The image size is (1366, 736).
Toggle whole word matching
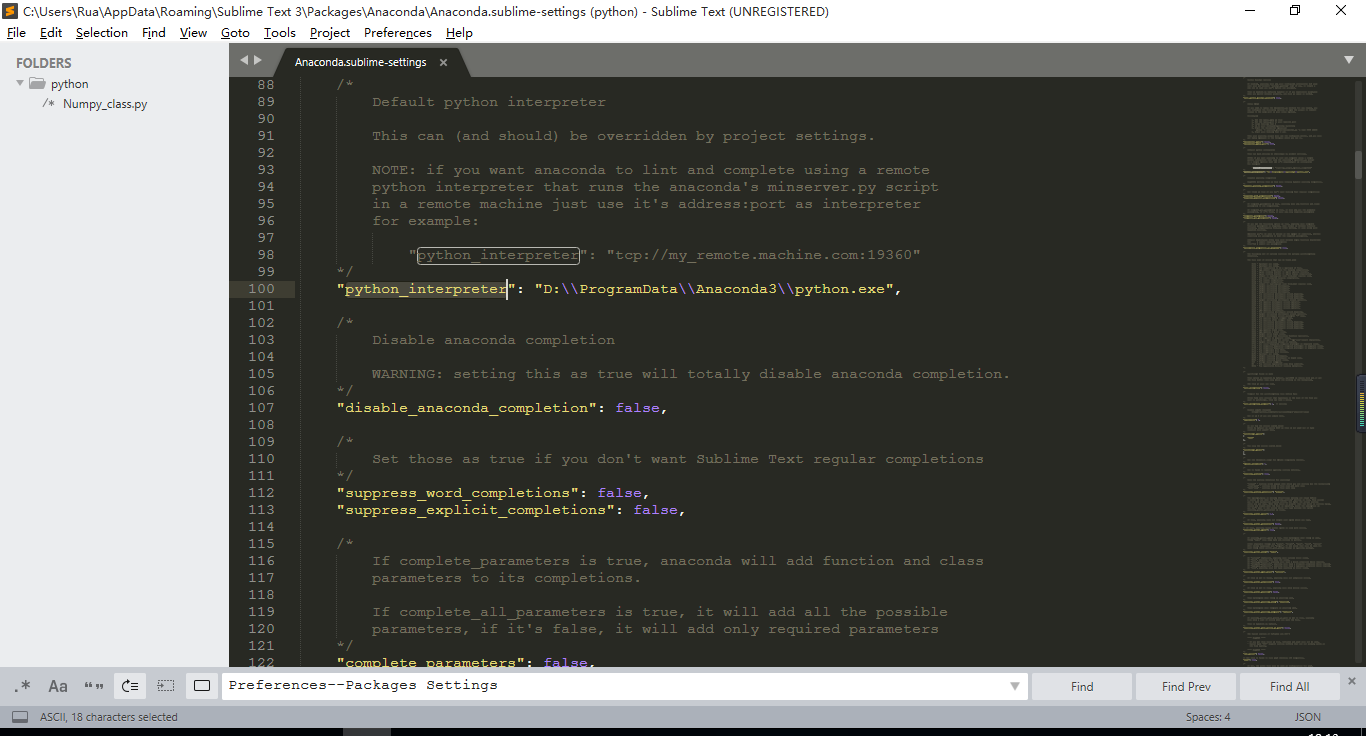(x=92, y=686)
